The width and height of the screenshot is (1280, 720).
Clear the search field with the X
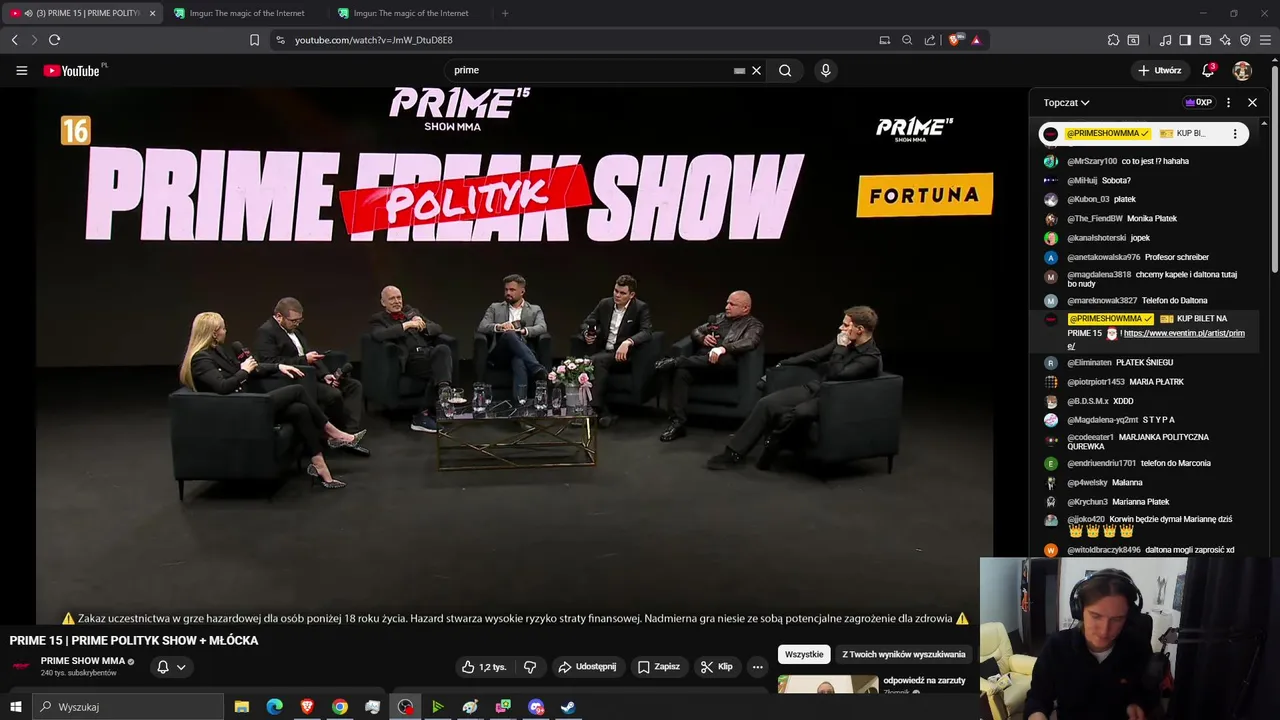coord(756,70)
